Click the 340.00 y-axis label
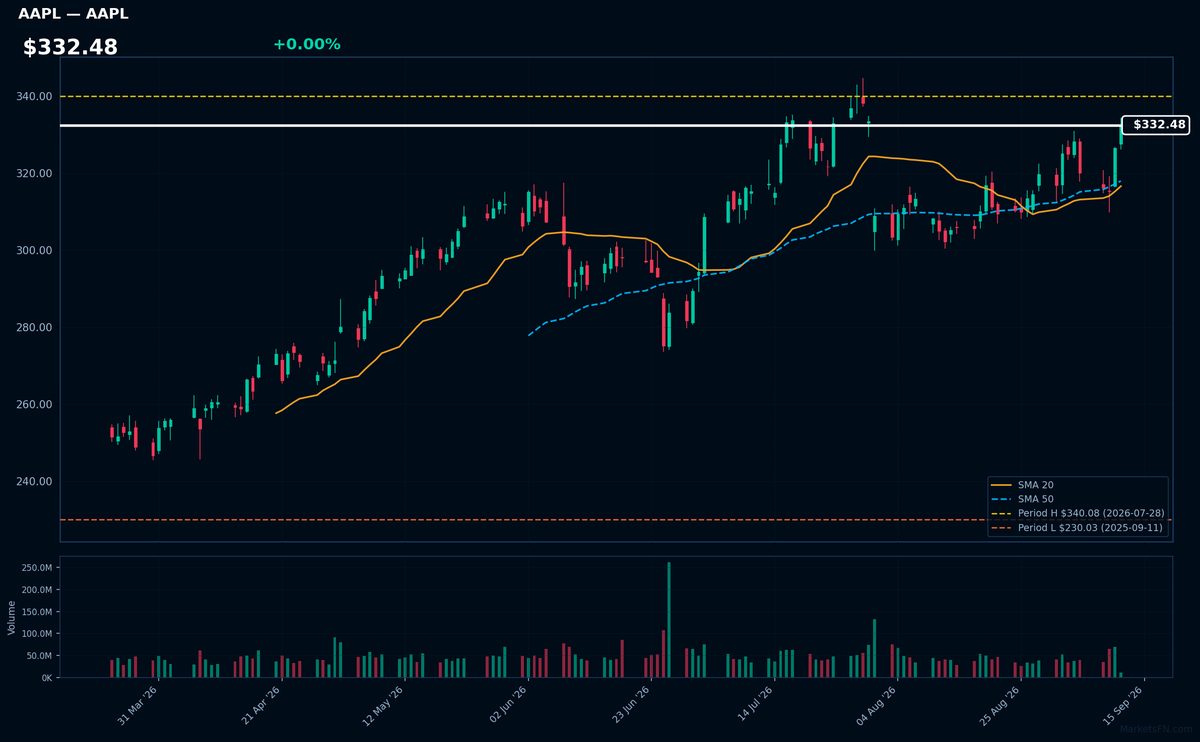1200x742 pixels. tap(35, 96)
